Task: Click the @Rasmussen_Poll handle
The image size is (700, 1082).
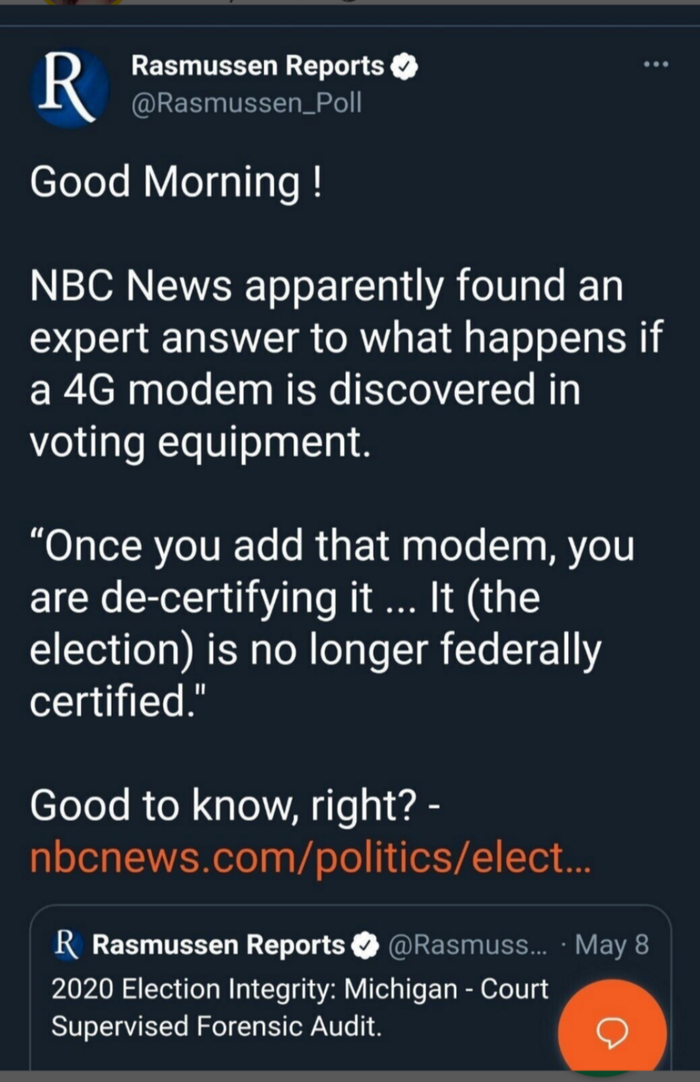Action: pyautogui.click(x=245, y=103)
